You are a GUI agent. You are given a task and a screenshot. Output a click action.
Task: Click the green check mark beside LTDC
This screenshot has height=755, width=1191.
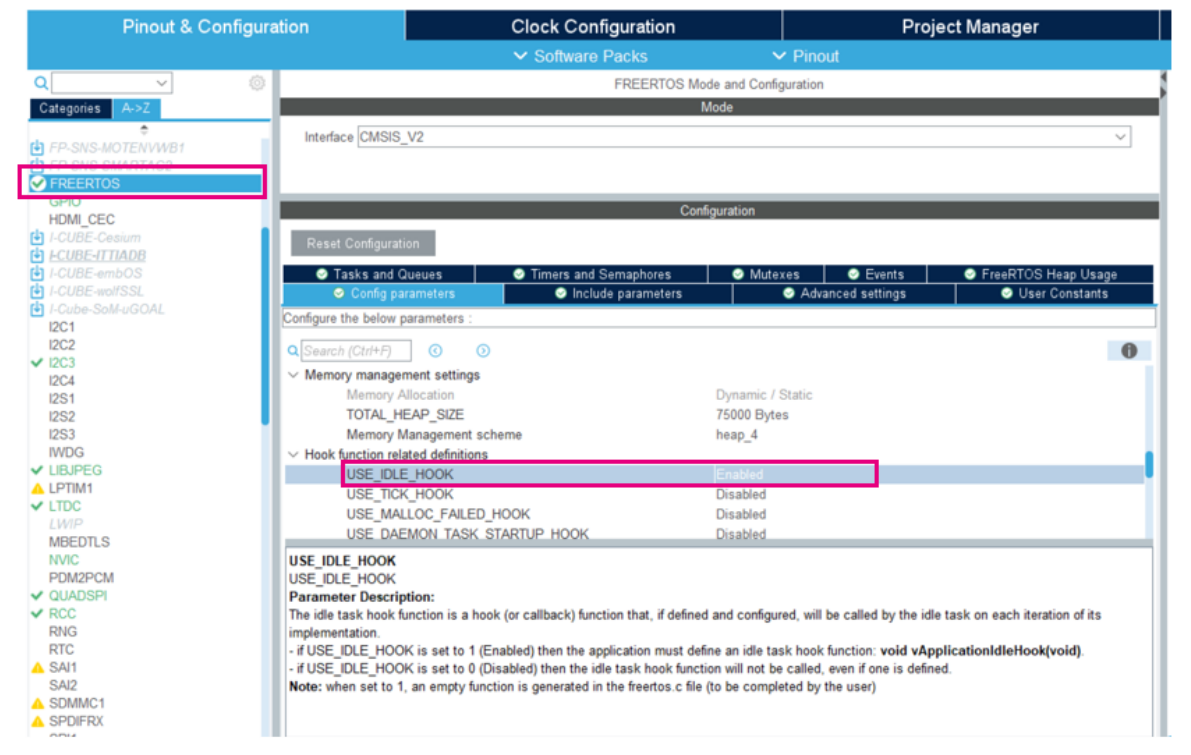pos(36,506)
